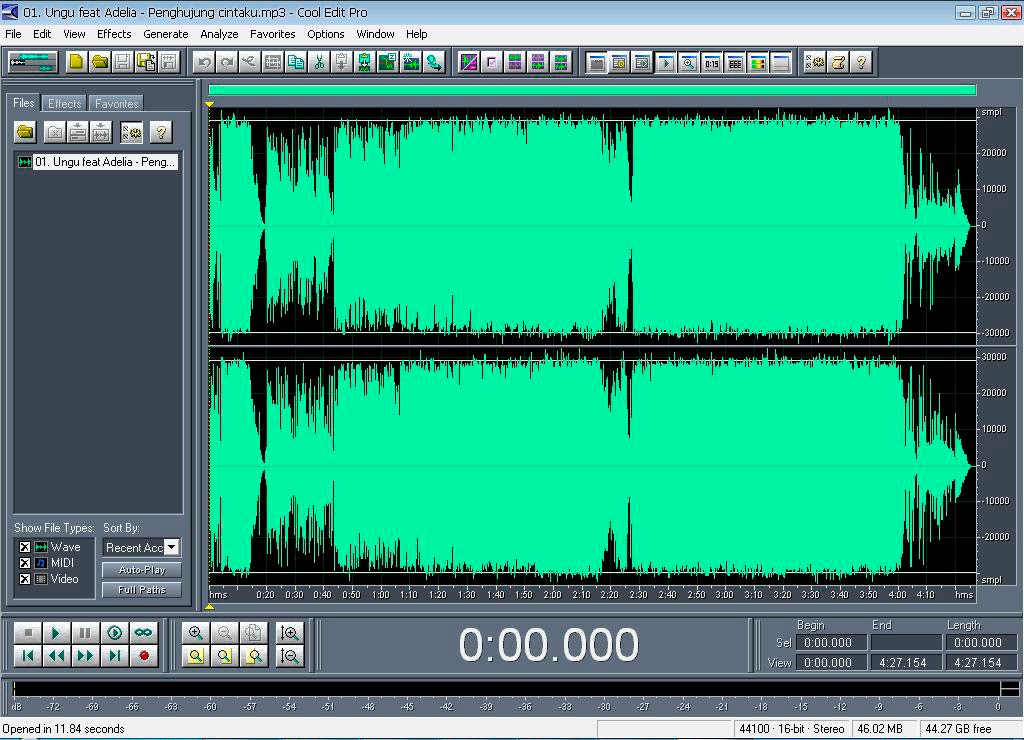Screen dimensions: 1024x740
Task: Select the Files tab in left panel
Action: coord(24,103)
